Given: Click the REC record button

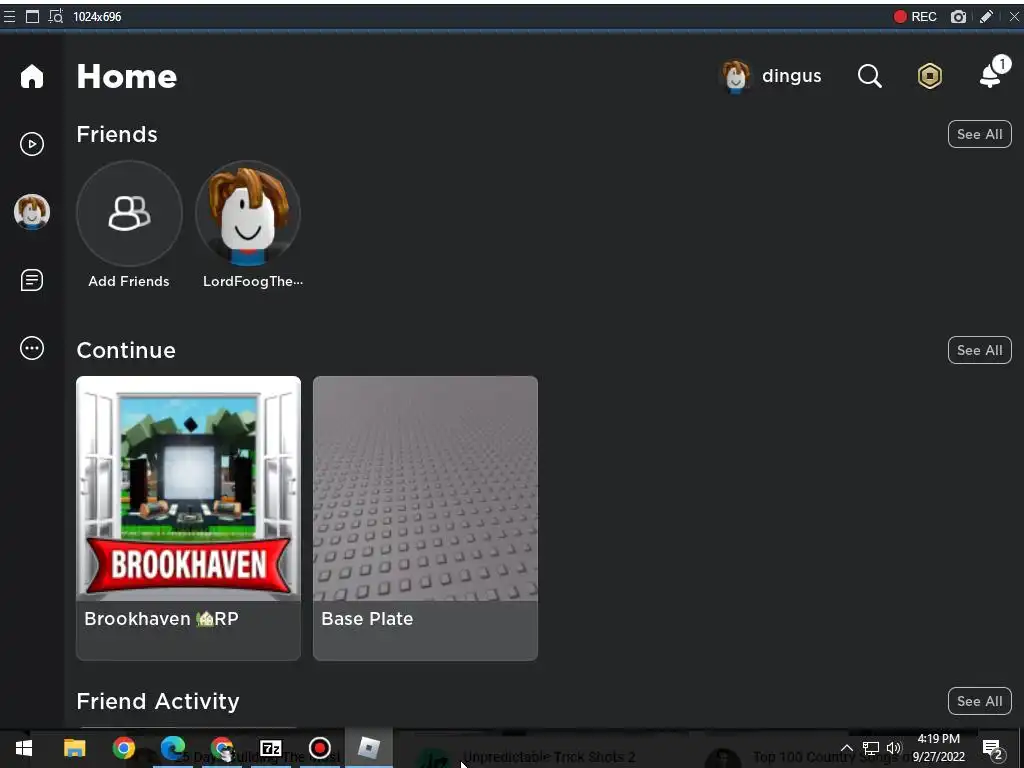Looking at the screenshot, I should click(915, 16).
